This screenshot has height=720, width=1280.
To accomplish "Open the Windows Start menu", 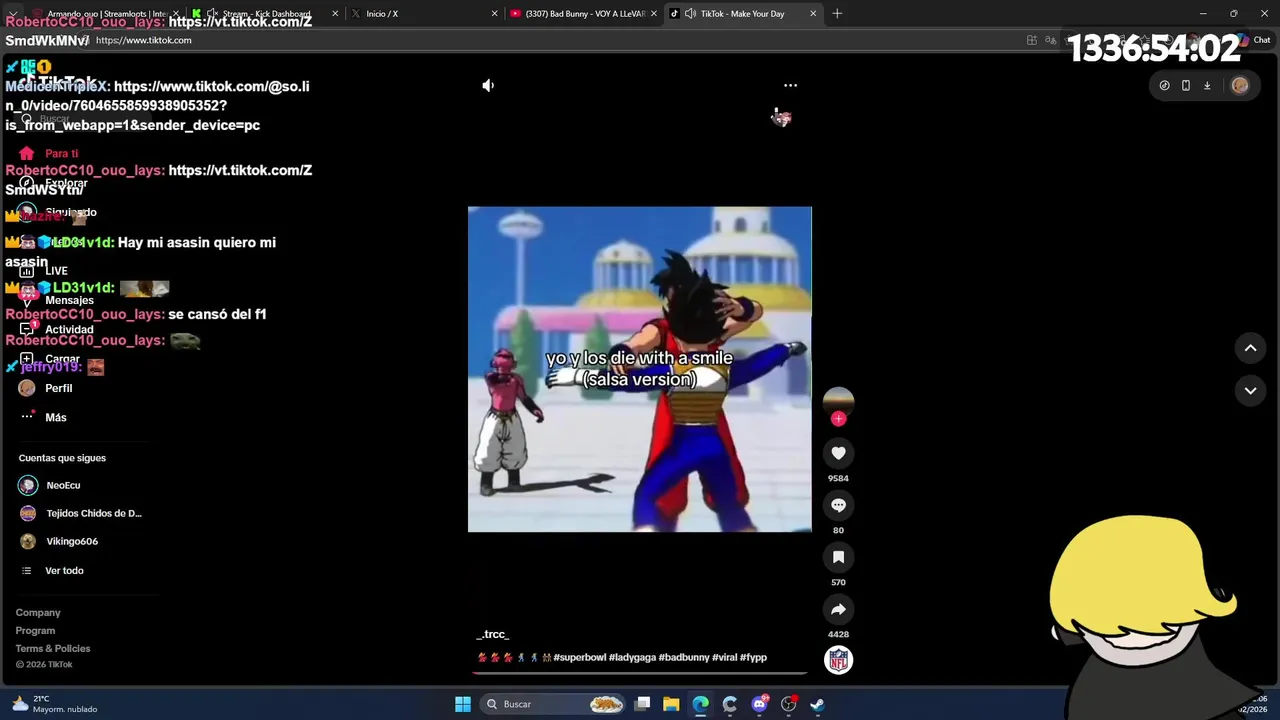I will pyautogui.click(x=463, y=704).
